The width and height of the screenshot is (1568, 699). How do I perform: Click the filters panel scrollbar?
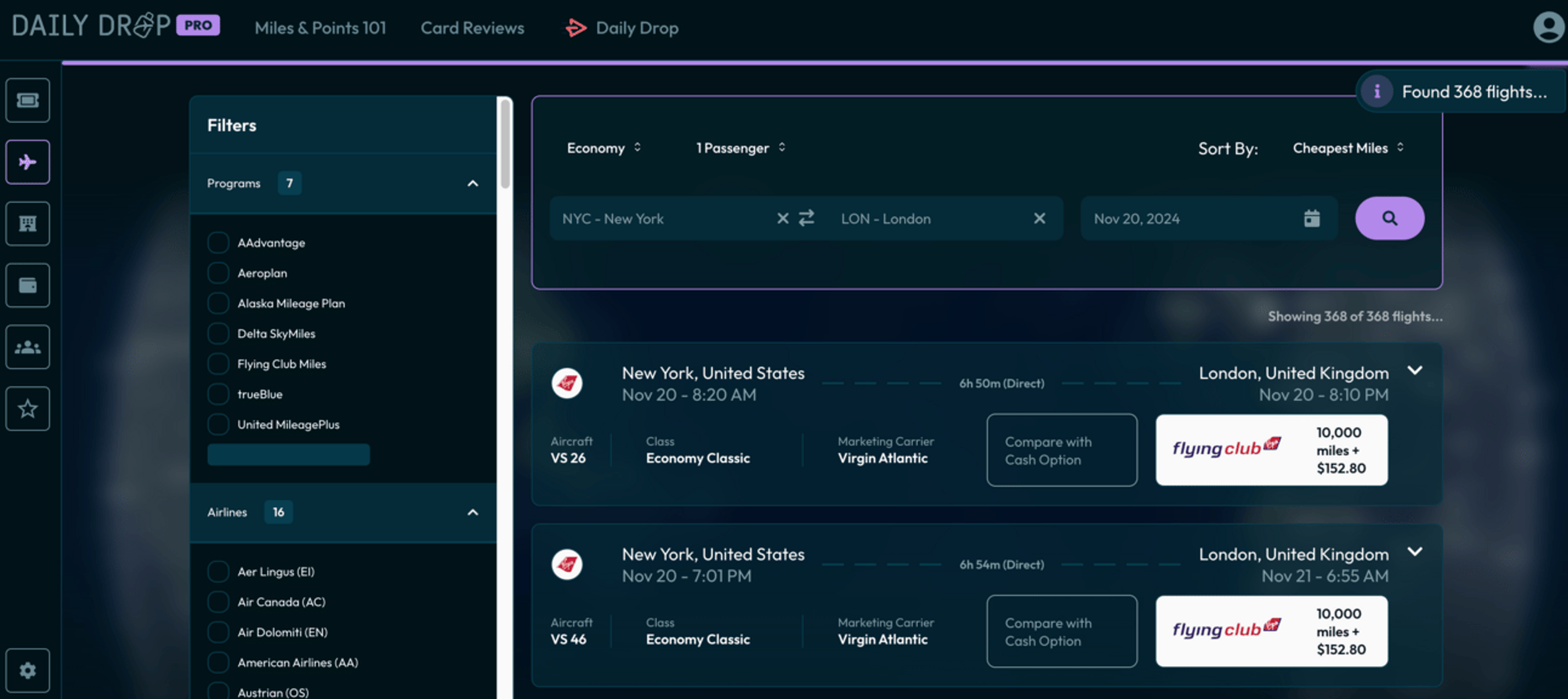point(505,144)
